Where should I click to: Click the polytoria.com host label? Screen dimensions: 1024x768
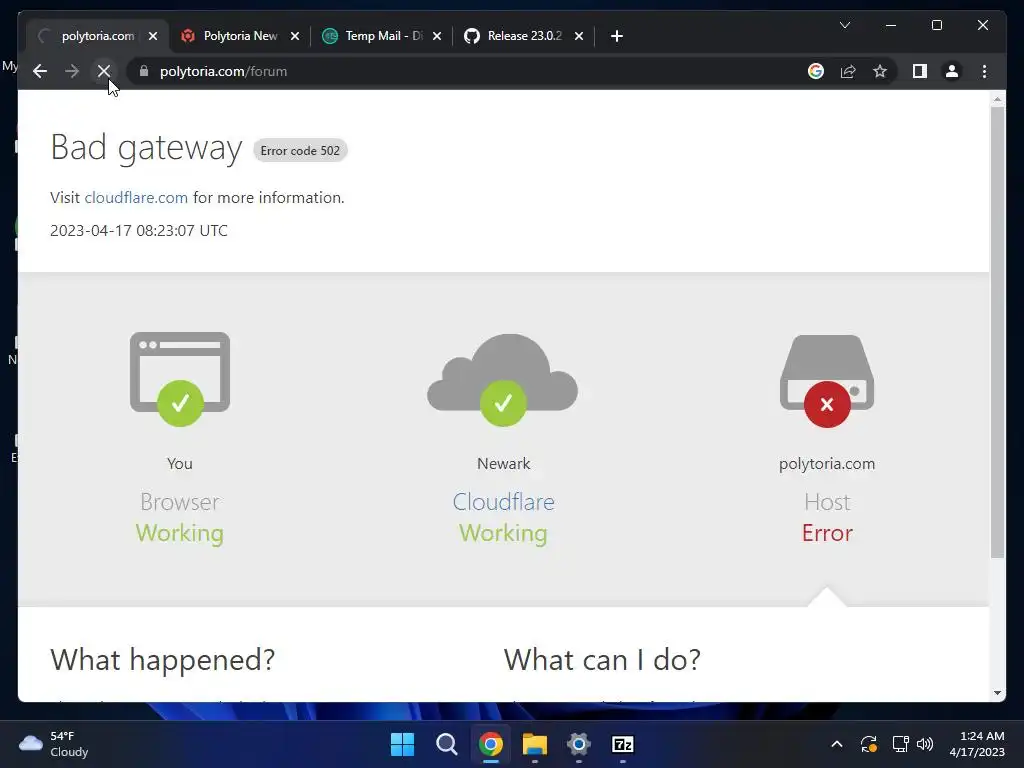827,464
